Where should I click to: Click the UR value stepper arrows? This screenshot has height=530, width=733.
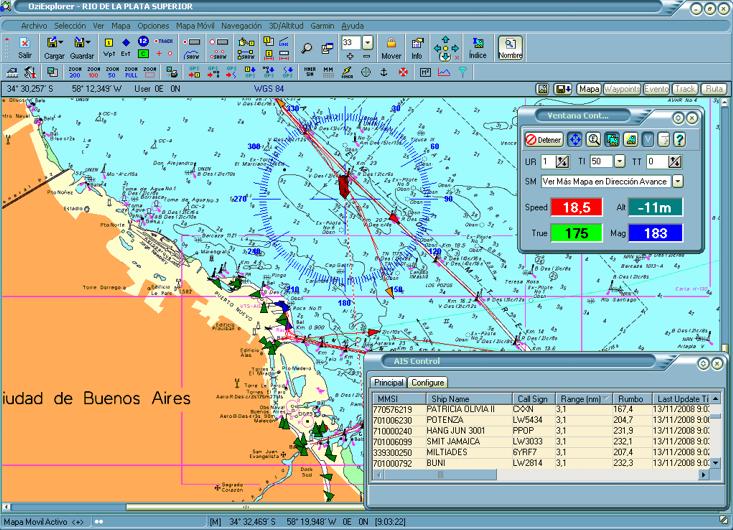pos(562,162)
